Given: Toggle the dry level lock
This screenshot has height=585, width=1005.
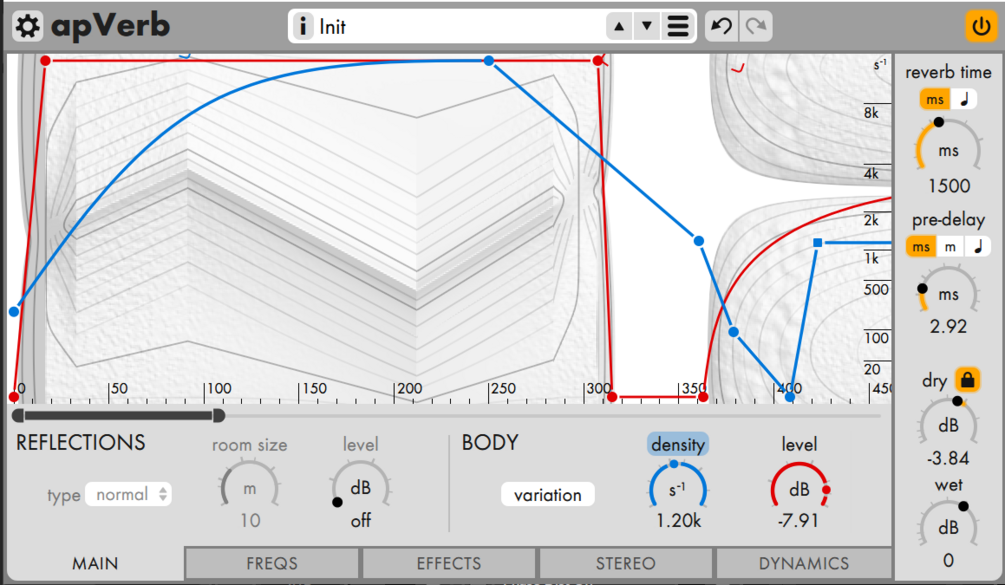Looking at the screenshot, I should point(967,379).
